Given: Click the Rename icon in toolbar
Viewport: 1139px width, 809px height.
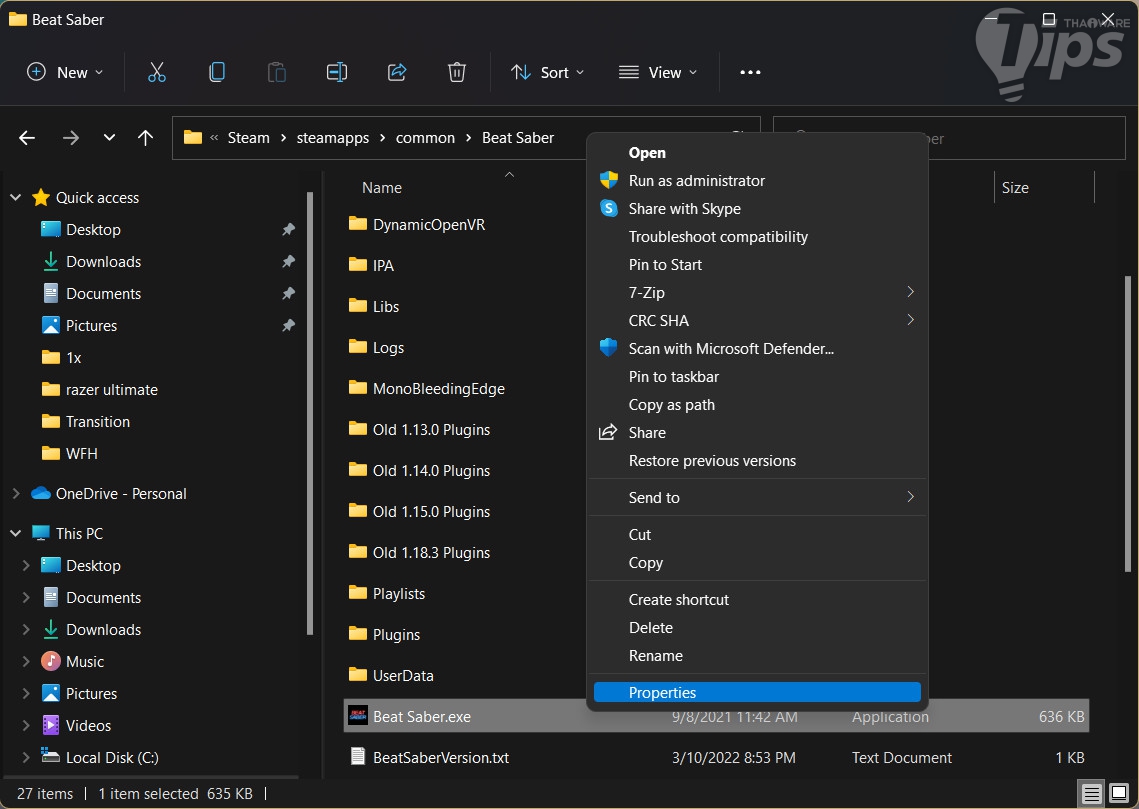Looking at the screenshot, I should pyautogui.click(x=337, y=72).
